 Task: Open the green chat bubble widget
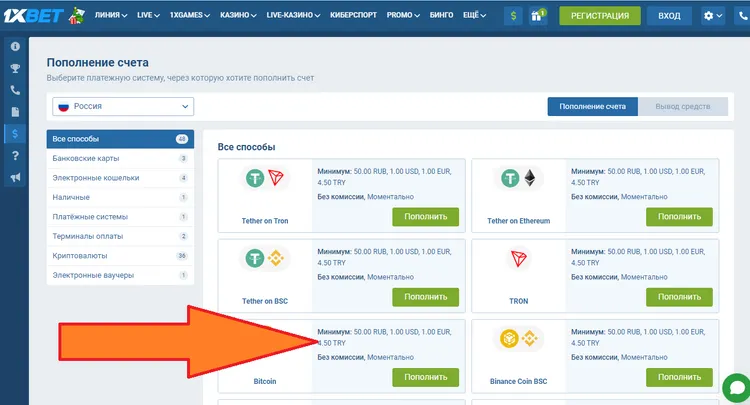coord(735,387)
